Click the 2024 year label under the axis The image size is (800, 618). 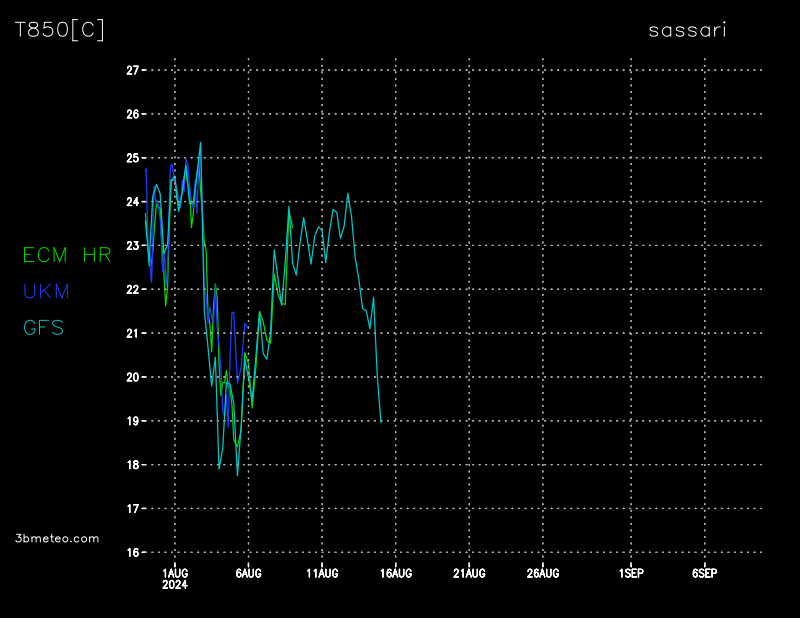[175, 586]
